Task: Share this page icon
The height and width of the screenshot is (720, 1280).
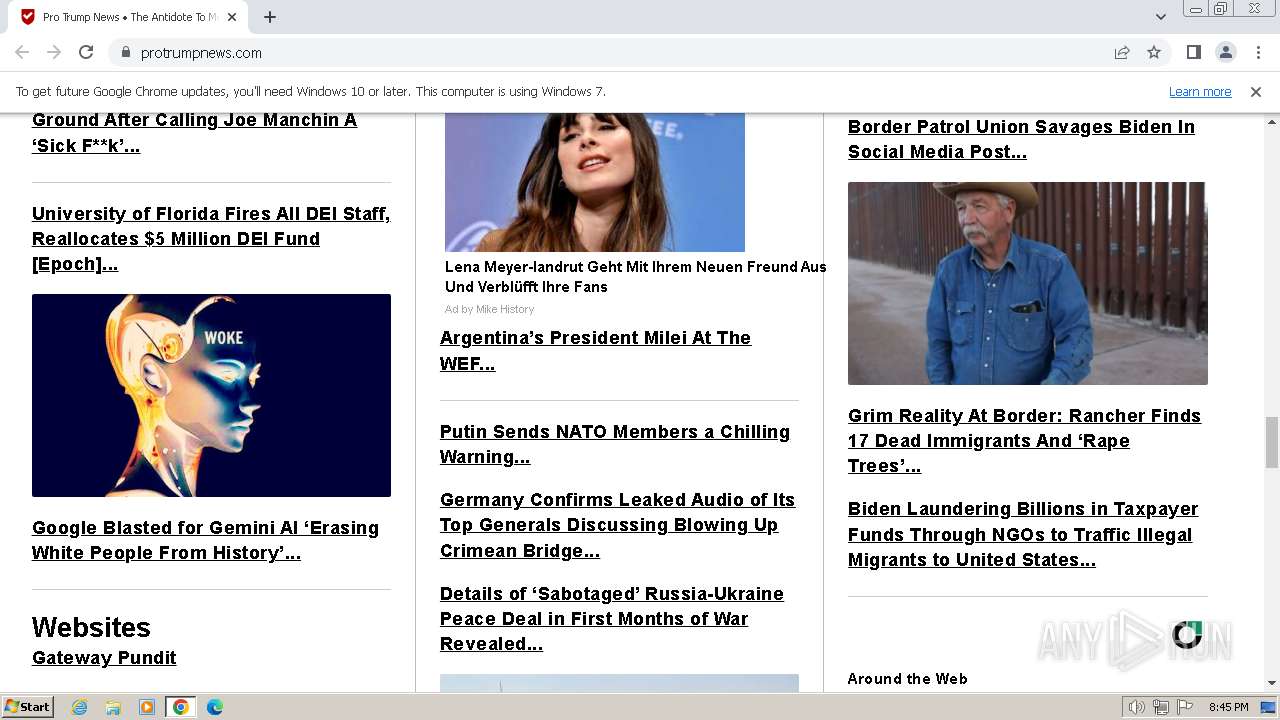Action: point(1122,52)
